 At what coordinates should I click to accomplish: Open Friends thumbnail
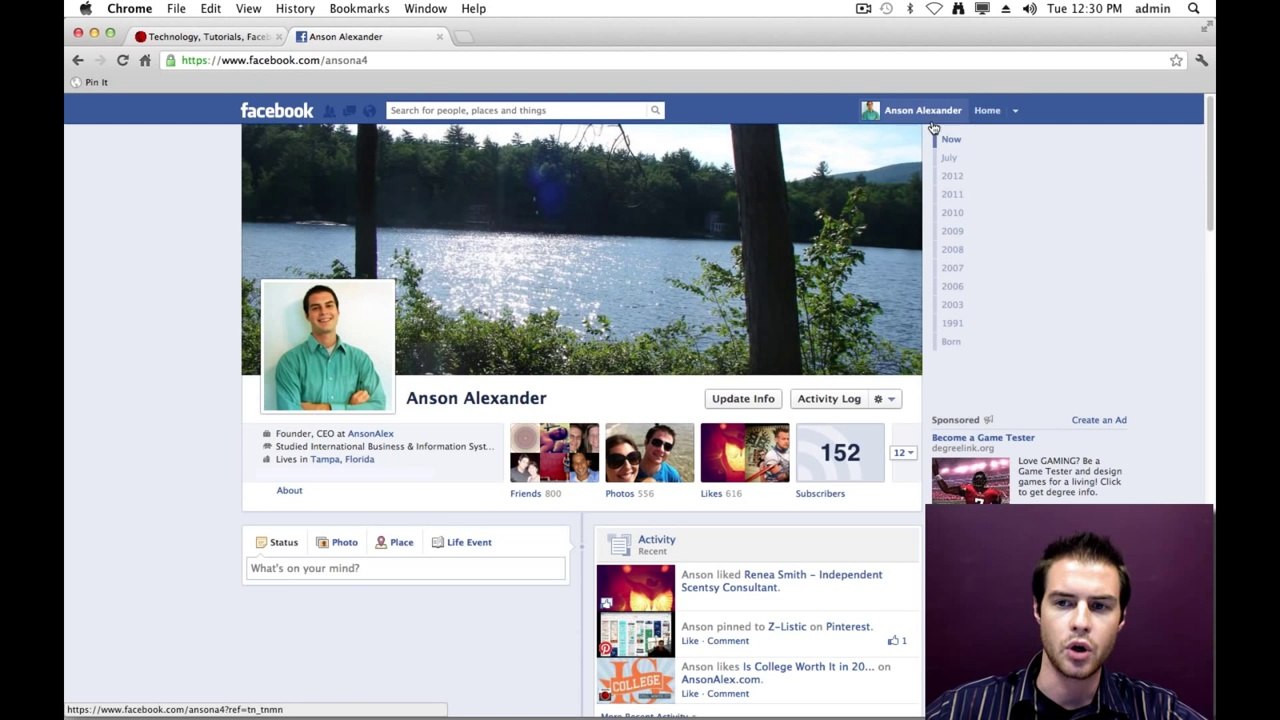[555, 453]
